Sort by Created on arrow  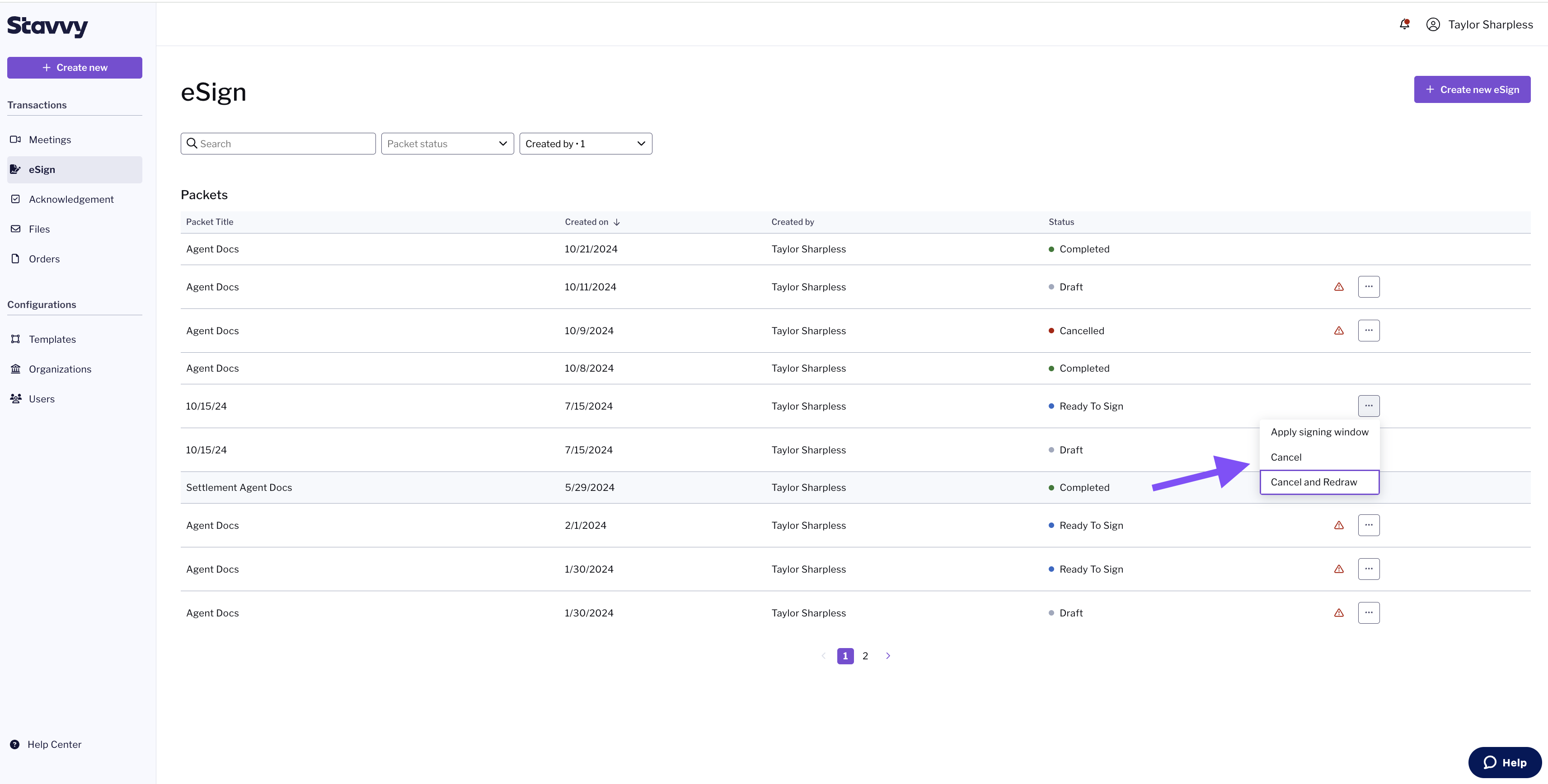pyautogui.click(x=617, y=222)
